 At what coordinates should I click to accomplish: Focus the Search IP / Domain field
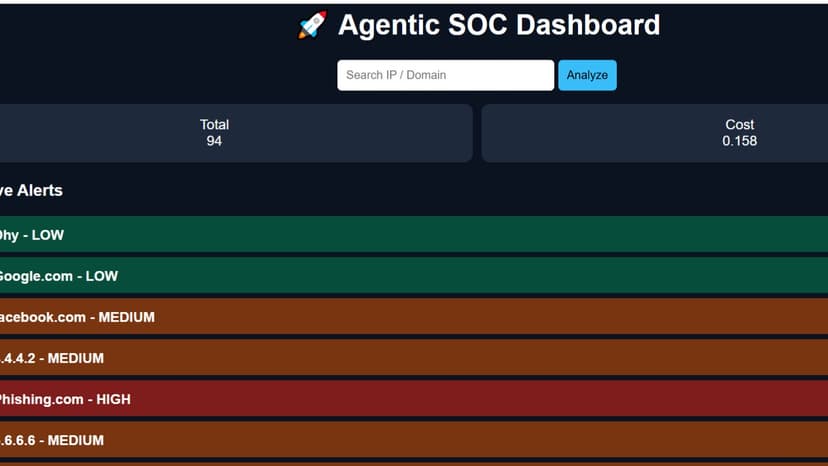446,75
